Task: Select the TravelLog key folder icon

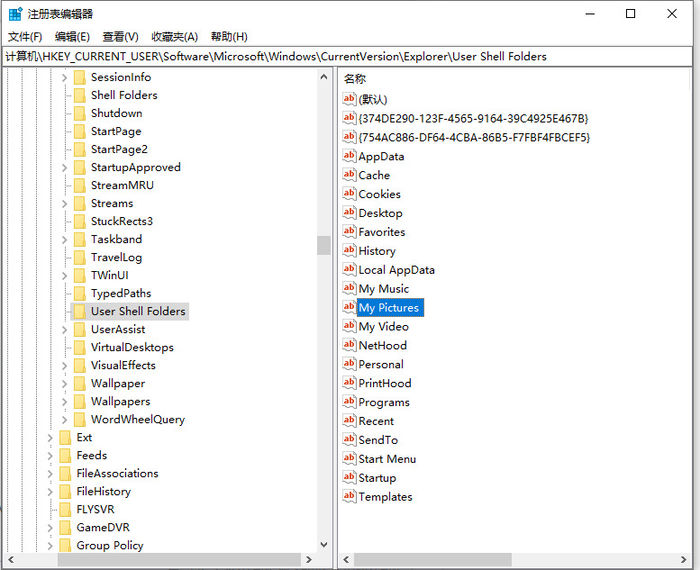Action: [79, 258]
